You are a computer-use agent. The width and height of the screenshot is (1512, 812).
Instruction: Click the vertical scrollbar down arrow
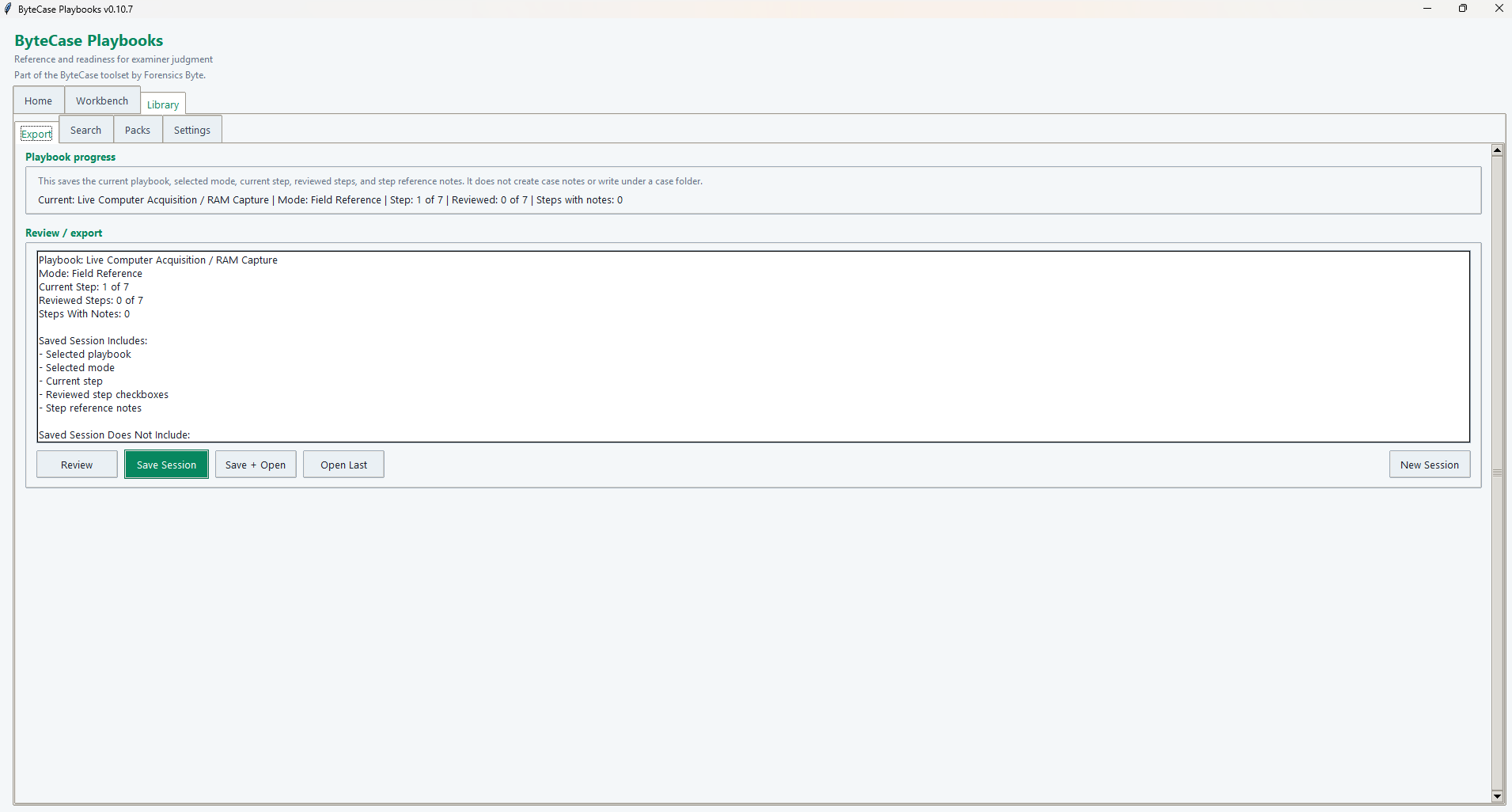coord(1497,796)
